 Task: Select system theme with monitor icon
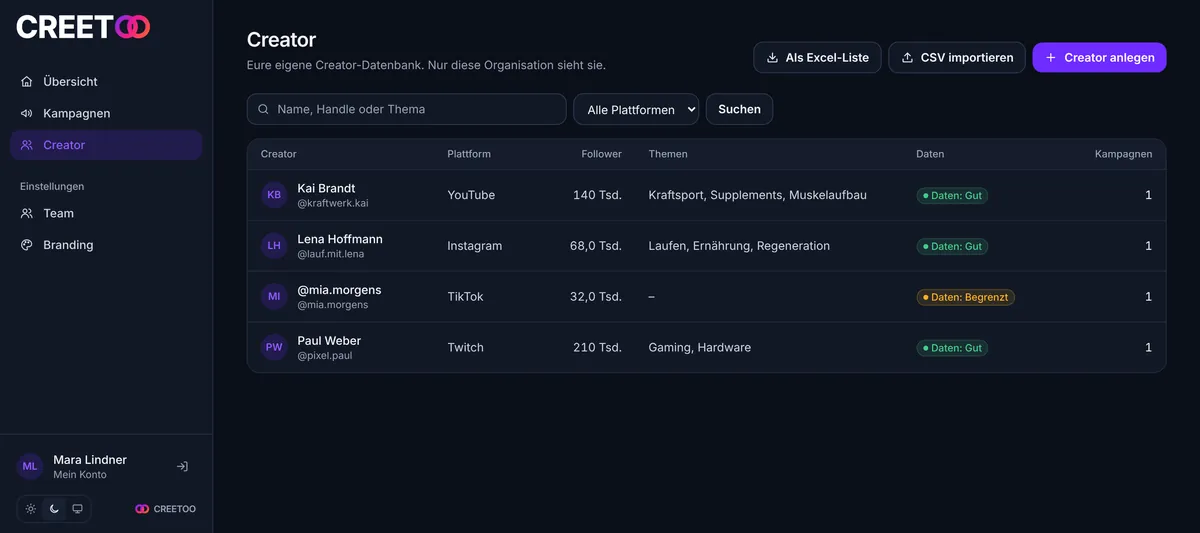pos(77,509)
